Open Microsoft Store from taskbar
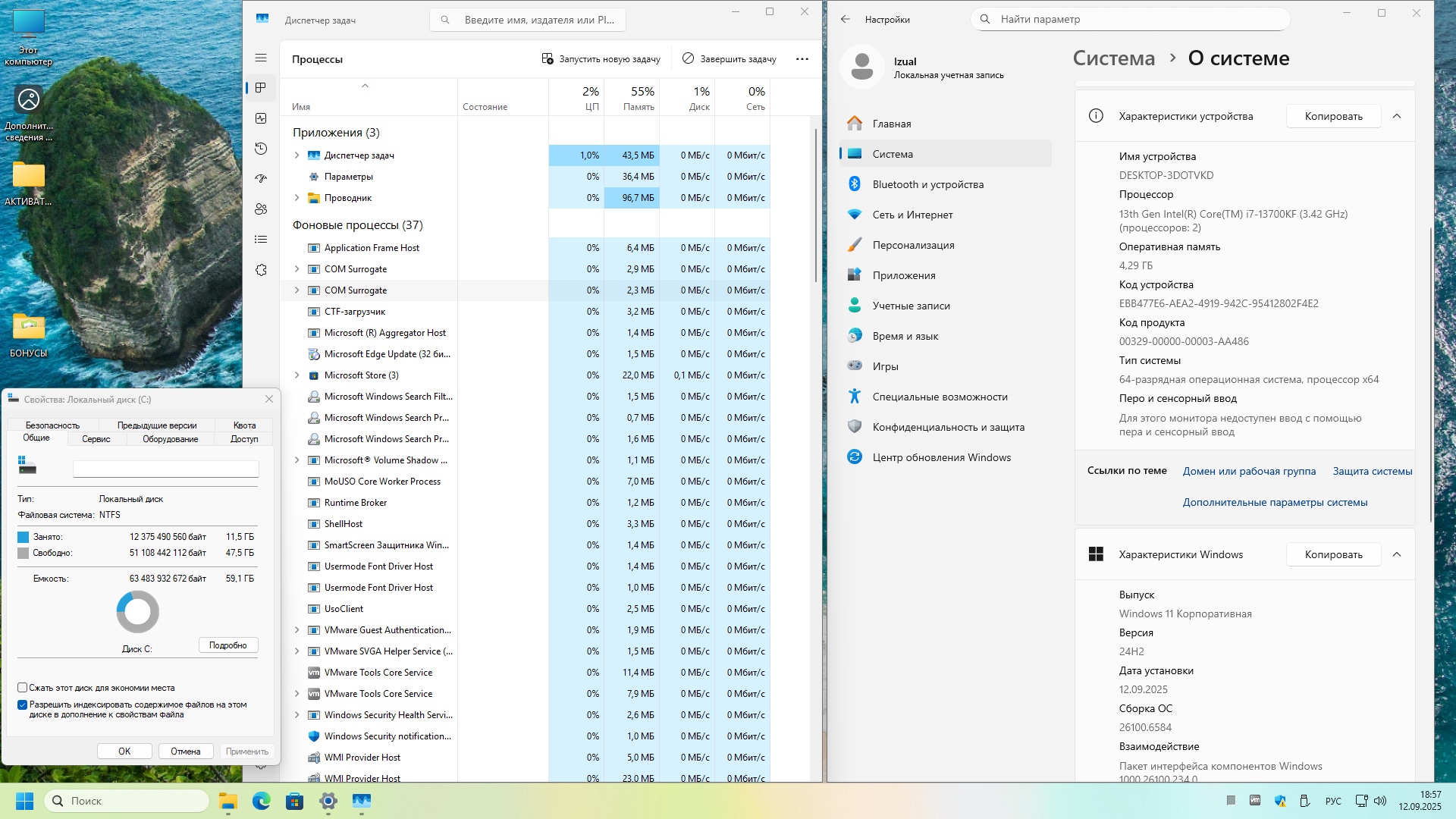 295,801
